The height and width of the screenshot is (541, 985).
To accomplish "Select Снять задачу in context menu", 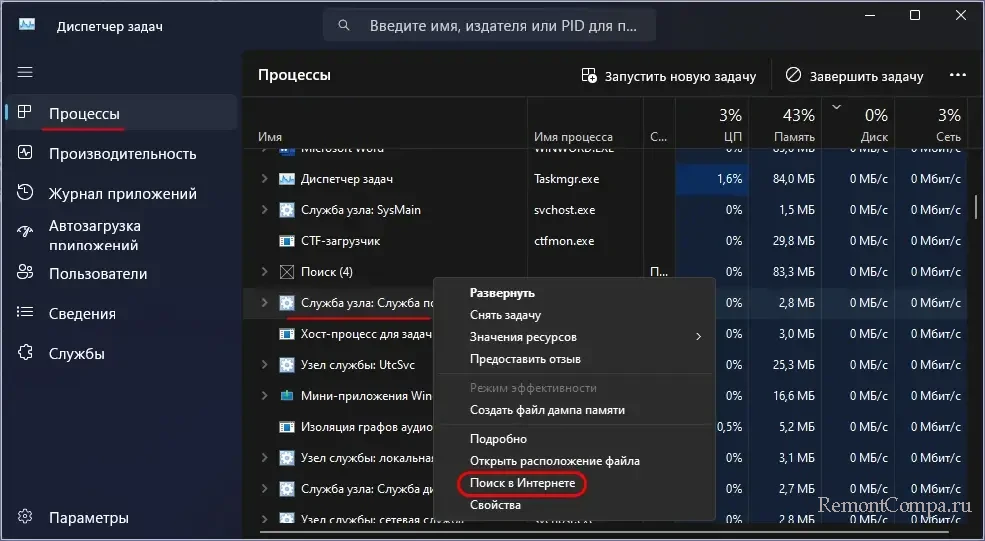I will (x=505, y=315).
